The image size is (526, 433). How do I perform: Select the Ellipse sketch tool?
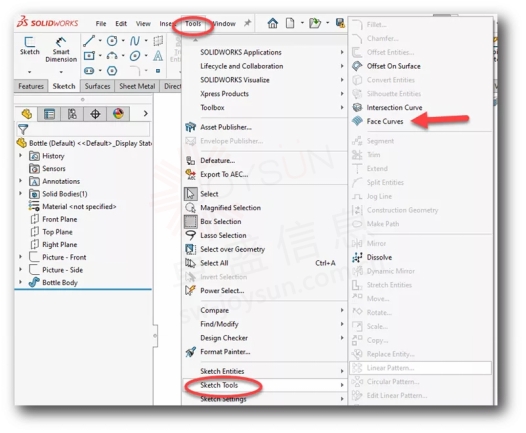point(135,56)
